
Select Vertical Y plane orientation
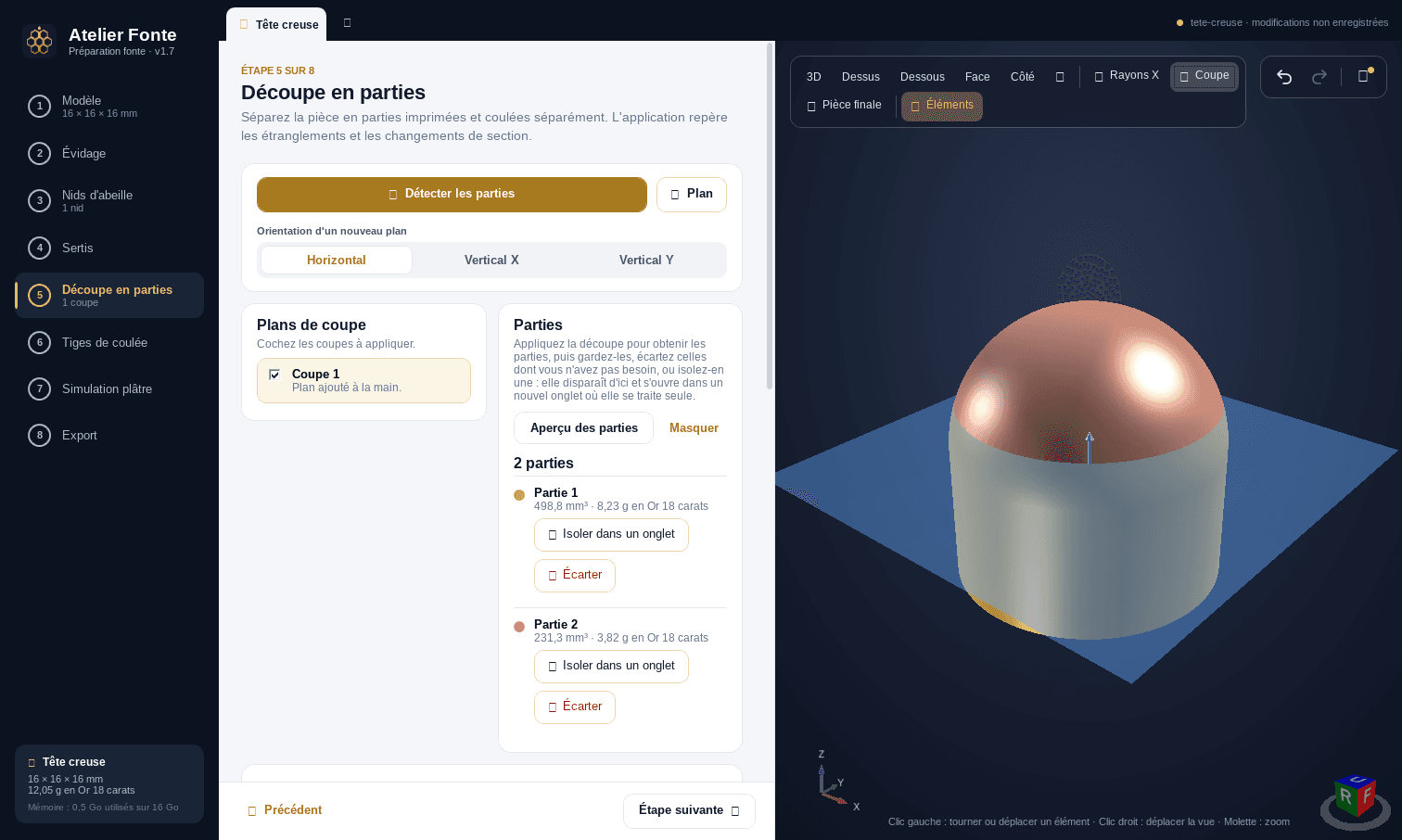click(x=646, y=261)
